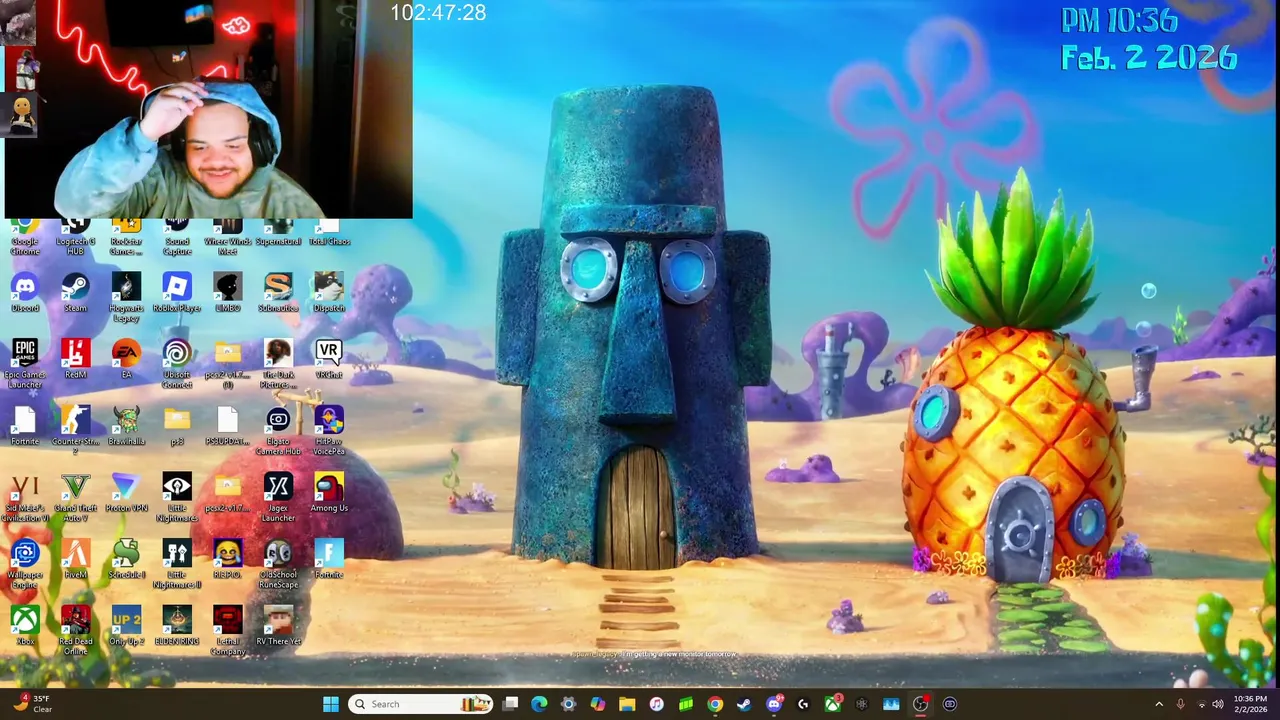Open the Discord desktop shortcut
Screen dimensions: 1280x720
point(25,292)
